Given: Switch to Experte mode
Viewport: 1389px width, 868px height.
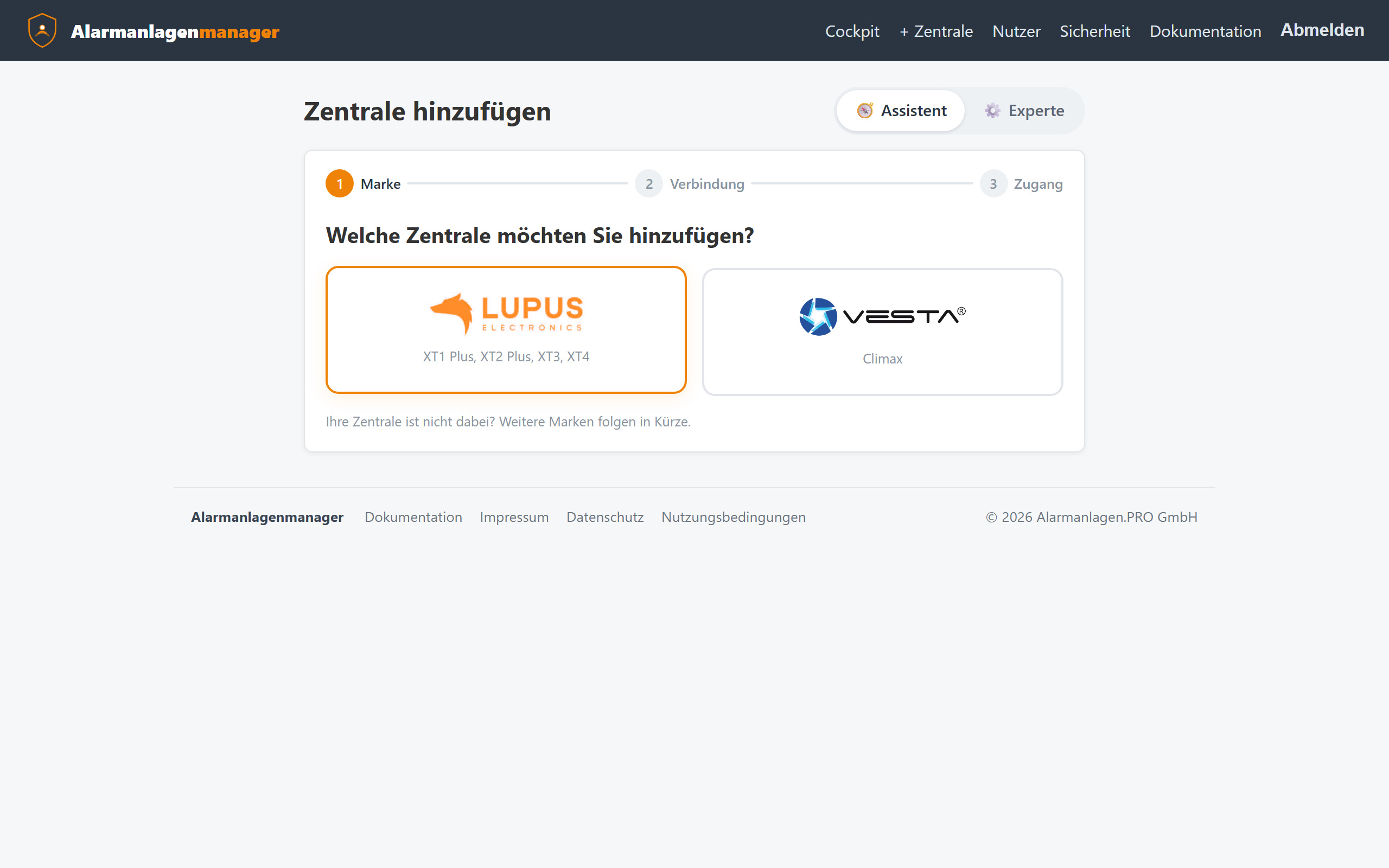Looking at the screenshot, I should tap(1024, 111).
